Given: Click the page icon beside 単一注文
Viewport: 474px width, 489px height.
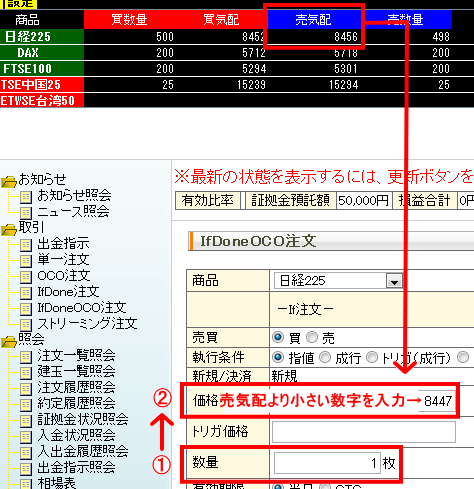Looking at the screenshot, I should click(x=26, y=261).
